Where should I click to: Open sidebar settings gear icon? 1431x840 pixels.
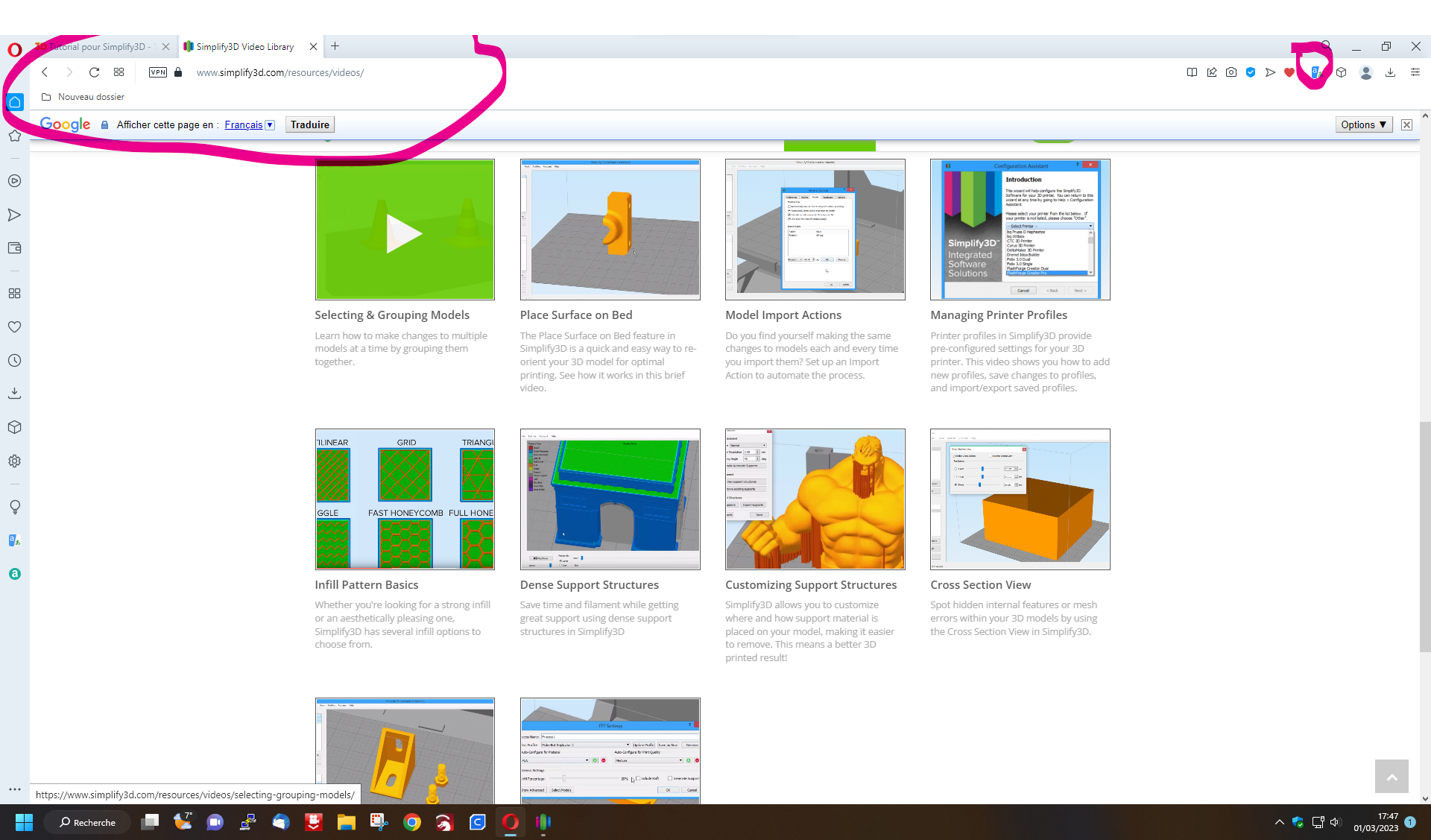point(14,461)
